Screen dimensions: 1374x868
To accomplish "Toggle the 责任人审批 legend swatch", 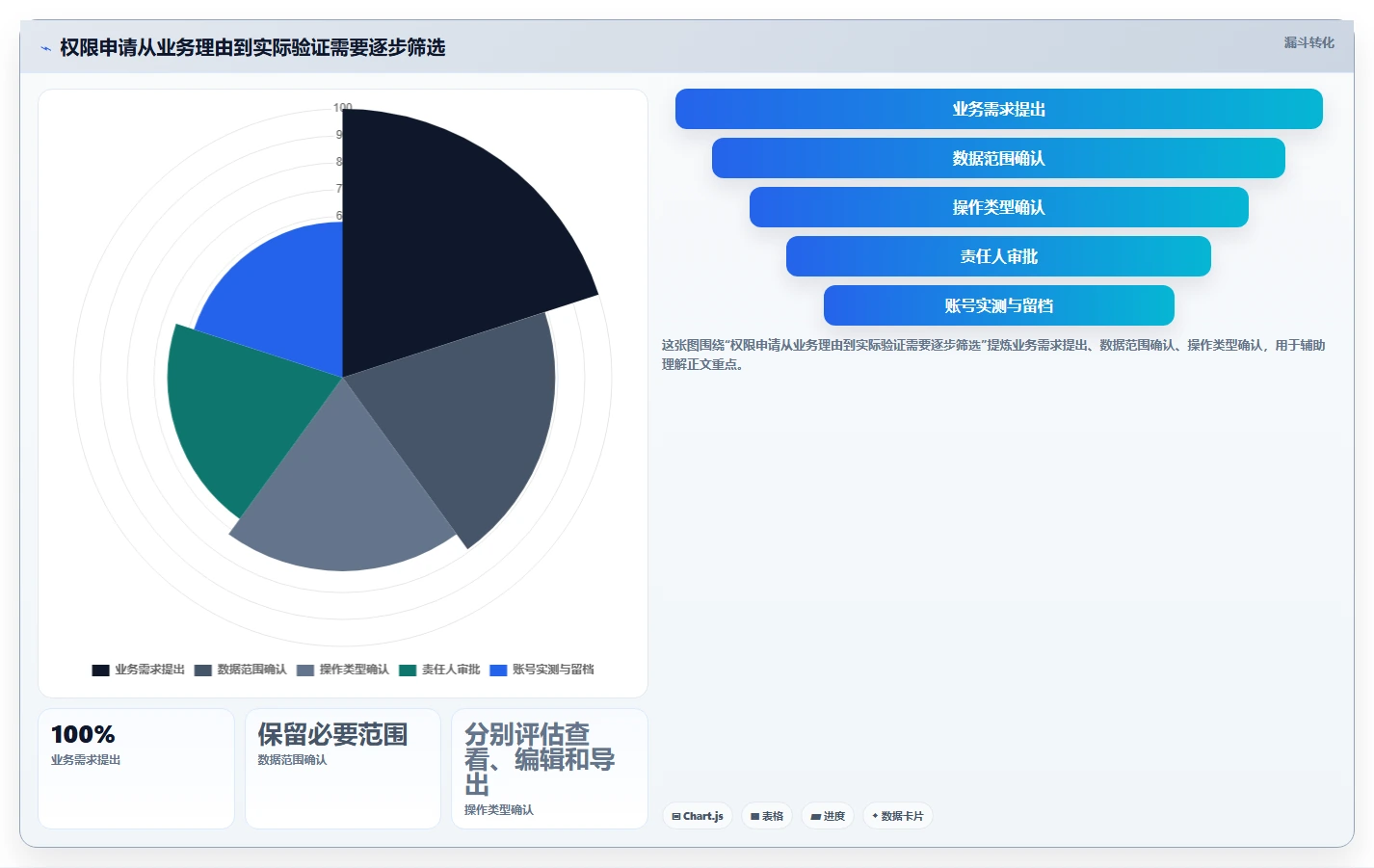I will tap(407, 670).
